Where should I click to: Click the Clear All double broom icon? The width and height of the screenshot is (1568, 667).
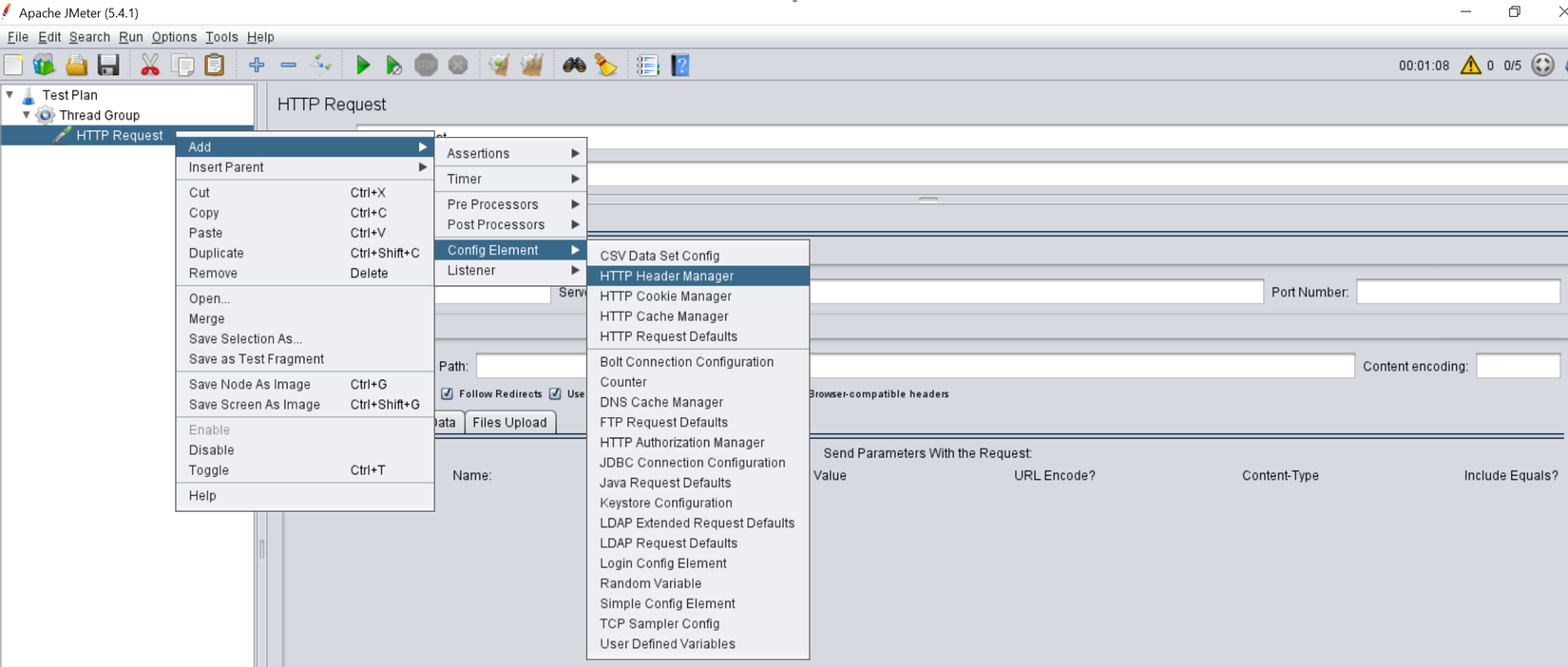point(532,65)
